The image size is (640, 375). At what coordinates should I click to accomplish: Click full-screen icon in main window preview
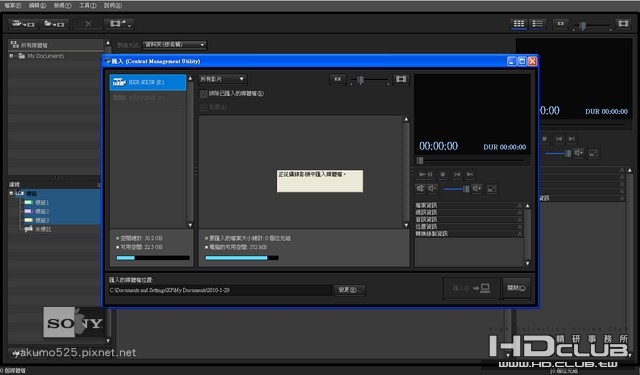click(x=593, y=153)
